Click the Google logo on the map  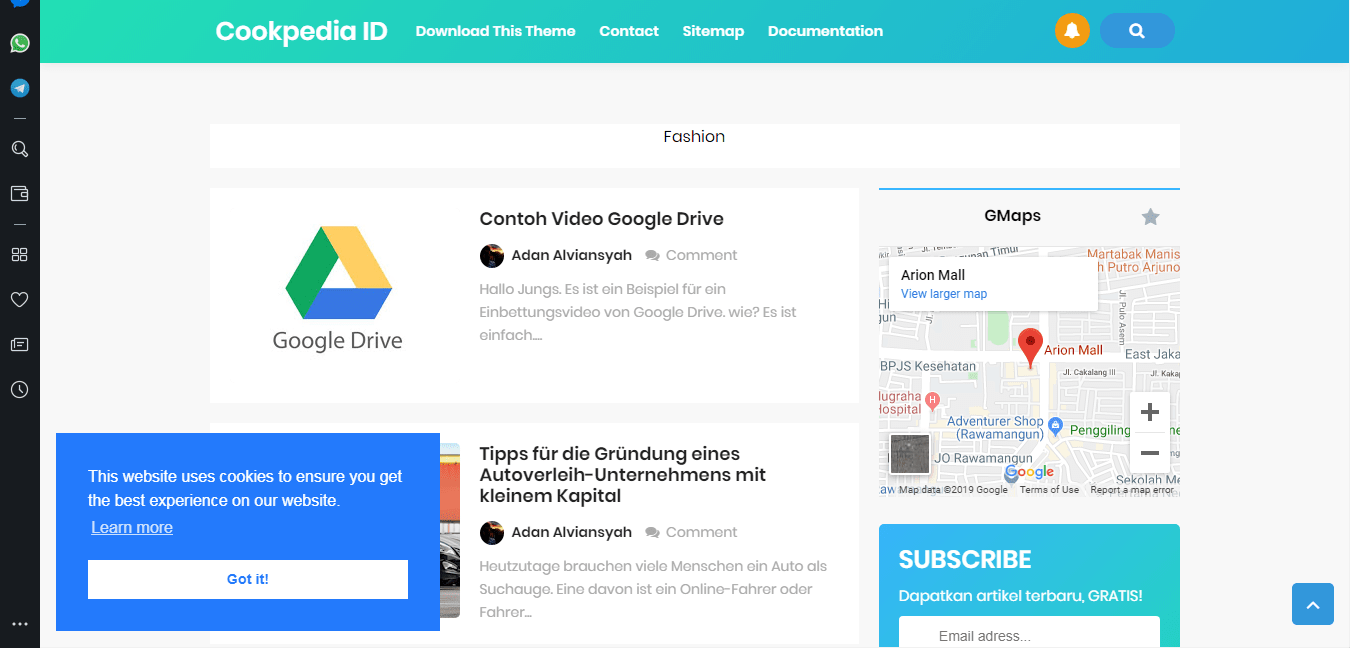(1030, 472)
